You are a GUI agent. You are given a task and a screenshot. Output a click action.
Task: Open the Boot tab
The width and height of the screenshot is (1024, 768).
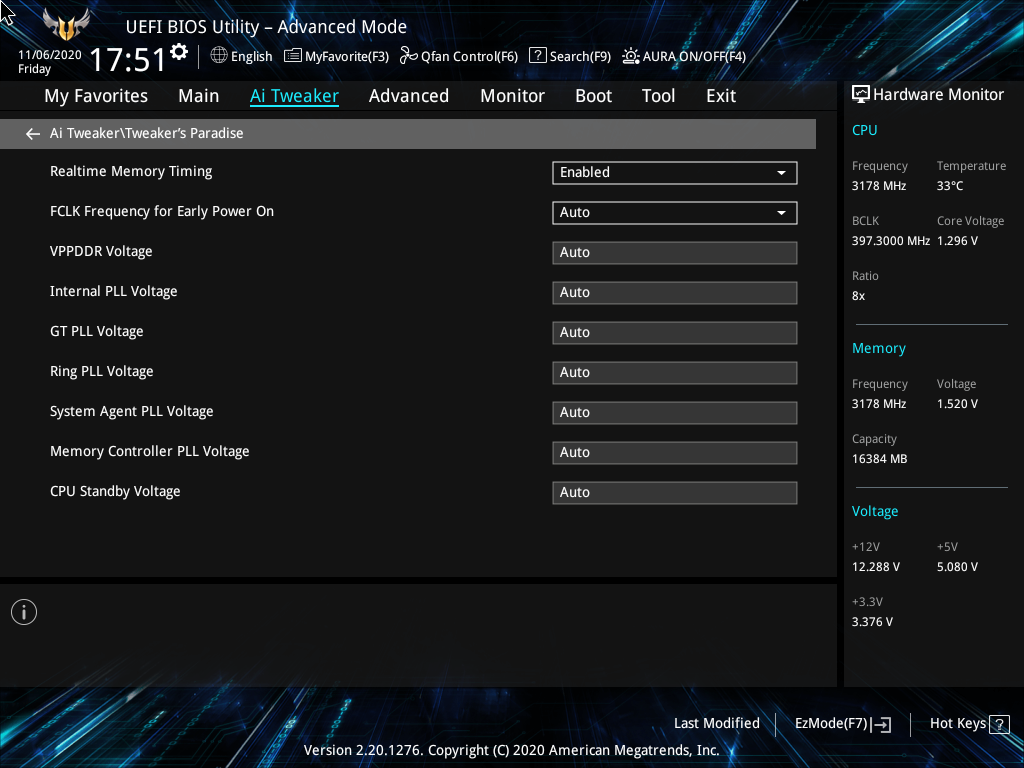click(594, 96)
